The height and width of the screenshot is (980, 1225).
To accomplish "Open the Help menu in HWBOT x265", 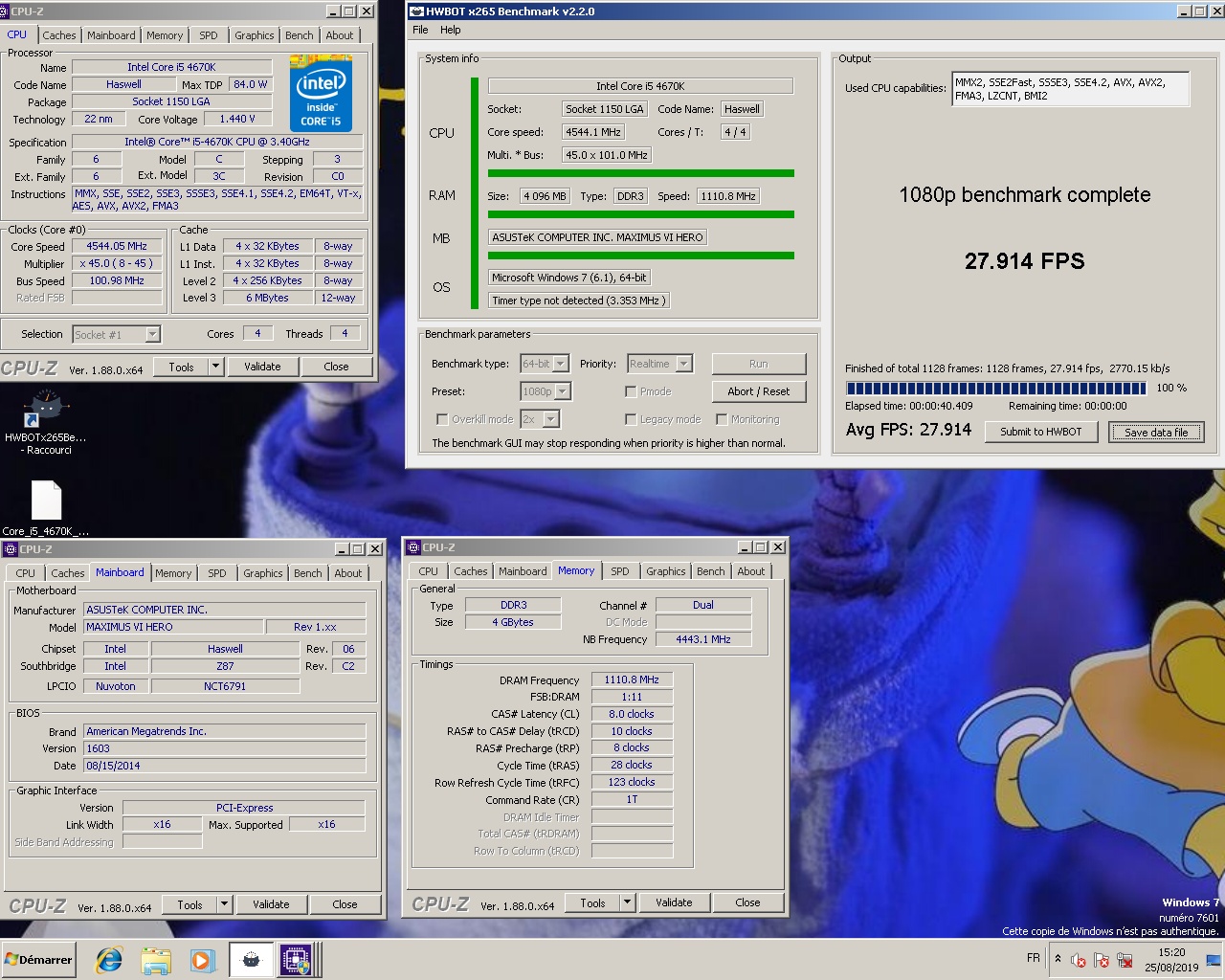I will click(450, 30).
